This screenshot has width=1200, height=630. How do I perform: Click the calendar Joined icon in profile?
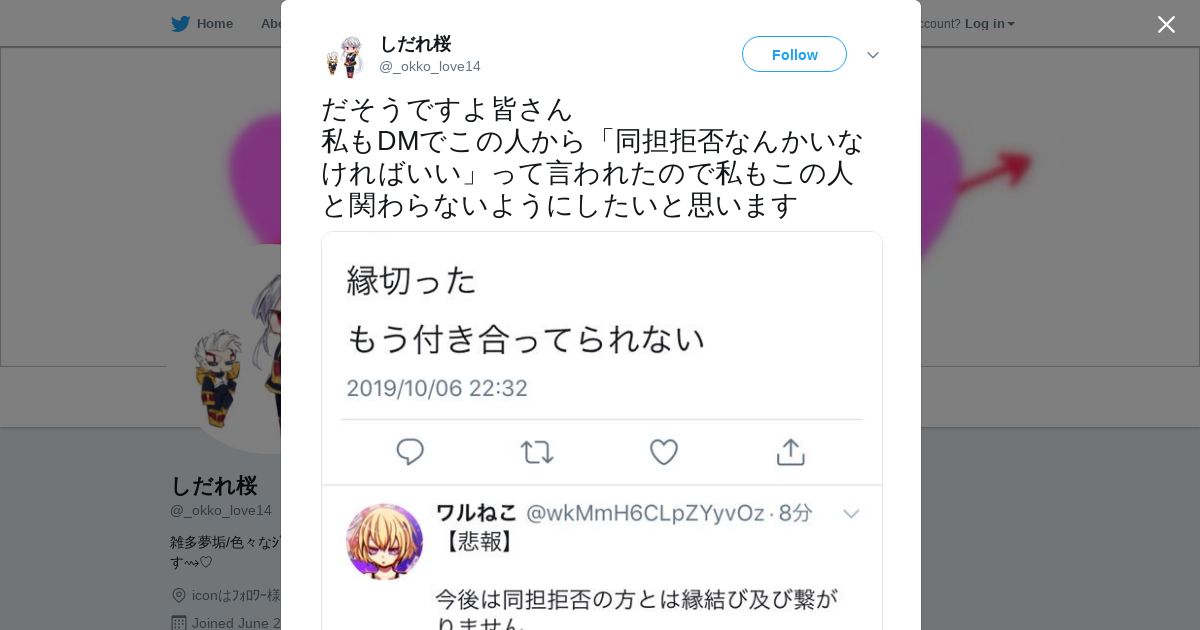[179, 623]
